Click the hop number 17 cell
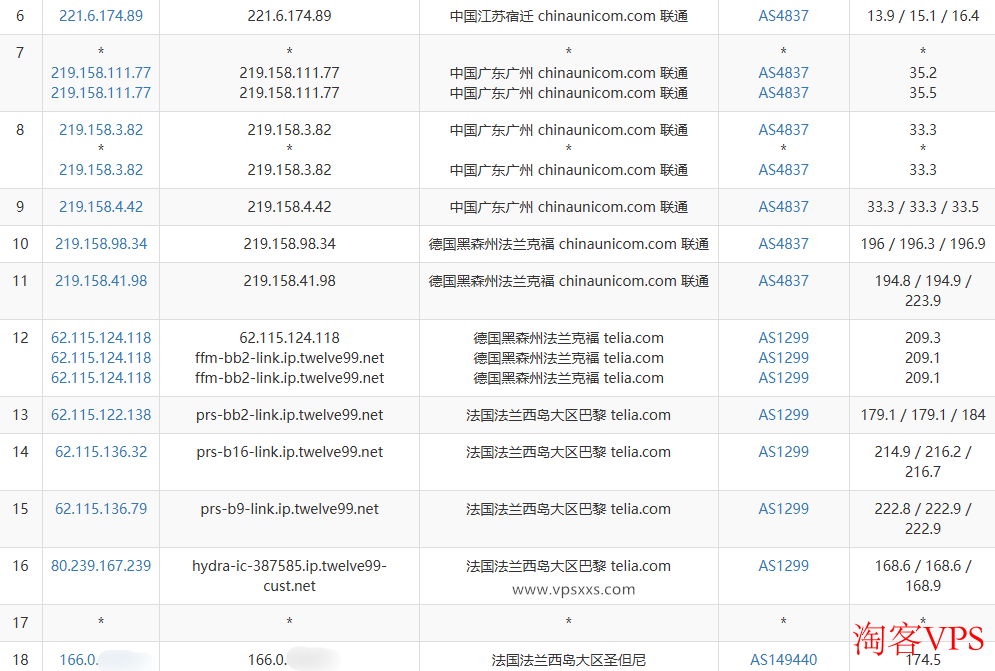995x671 pixels. pos(20,623)
